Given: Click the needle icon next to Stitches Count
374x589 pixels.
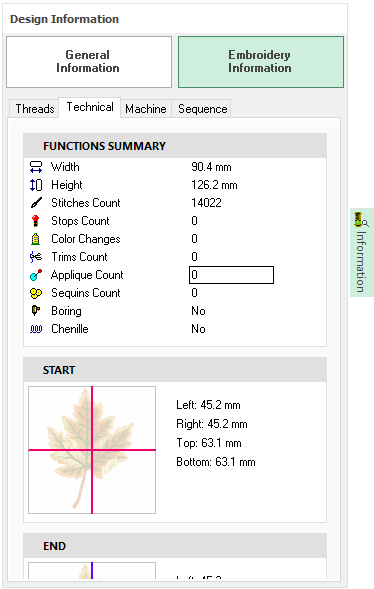Looking at the screenshot, I should (36, 203).
